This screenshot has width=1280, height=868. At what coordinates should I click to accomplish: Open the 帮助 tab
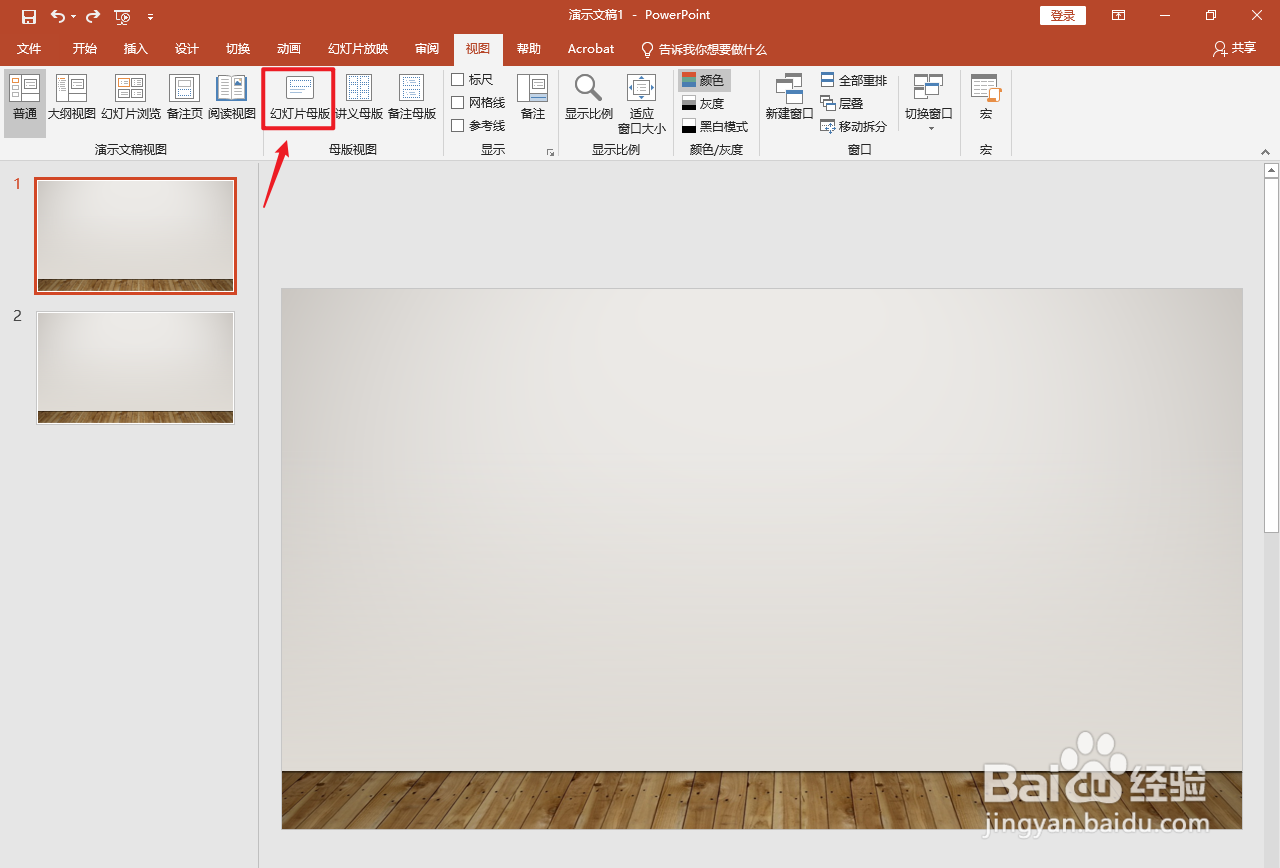click(529, 49)
